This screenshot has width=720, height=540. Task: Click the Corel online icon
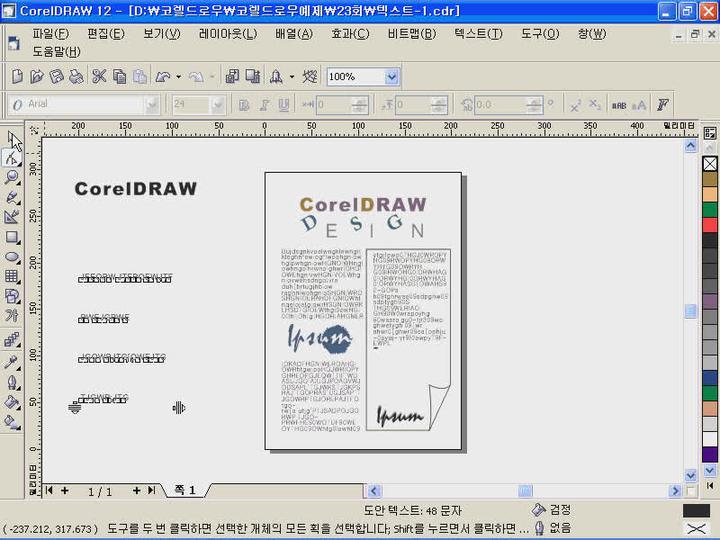(x=310, y=76)
